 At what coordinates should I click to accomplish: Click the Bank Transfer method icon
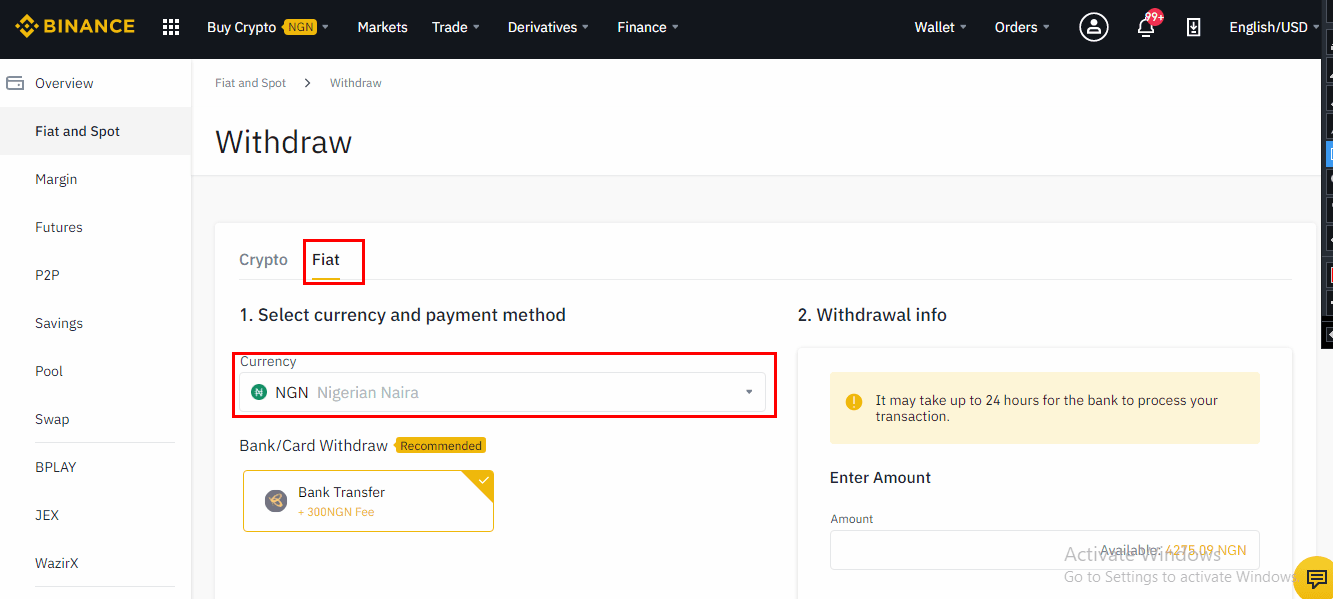276,501
